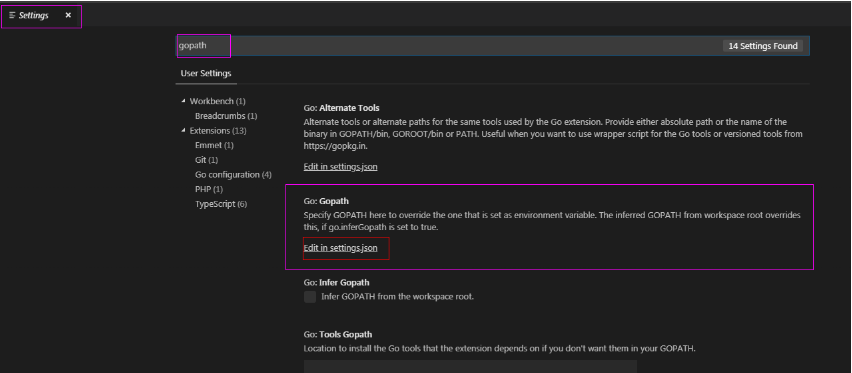The width and height of the screenshot is (852, 373).
Task: Select Workbench (1) category
Action: coord(218,101)
